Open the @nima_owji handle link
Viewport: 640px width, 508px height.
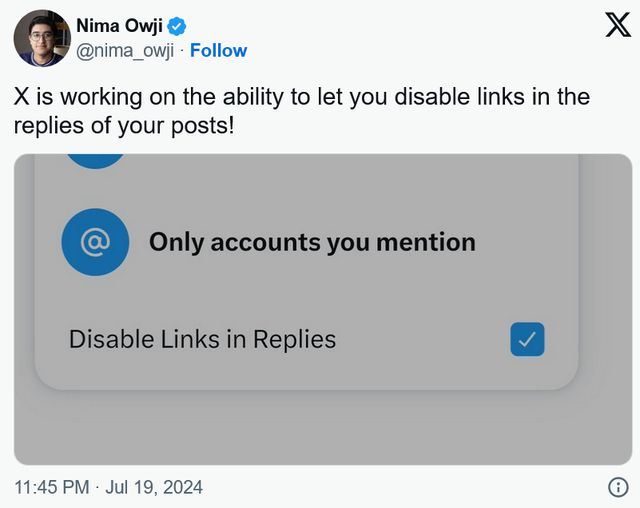[126, 50]
